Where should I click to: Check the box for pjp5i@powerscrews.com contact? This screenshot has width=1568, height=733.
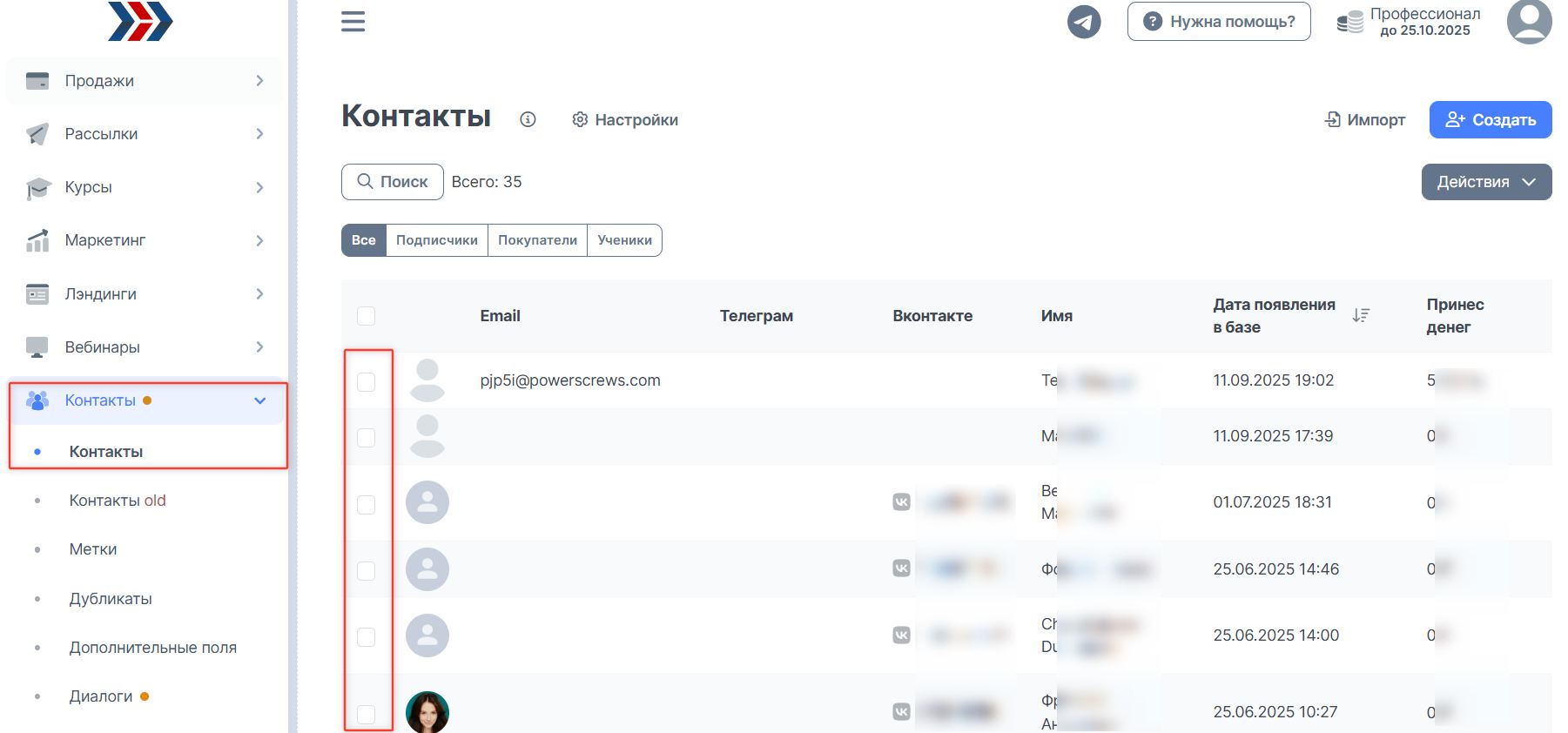(x=367, y=382)
